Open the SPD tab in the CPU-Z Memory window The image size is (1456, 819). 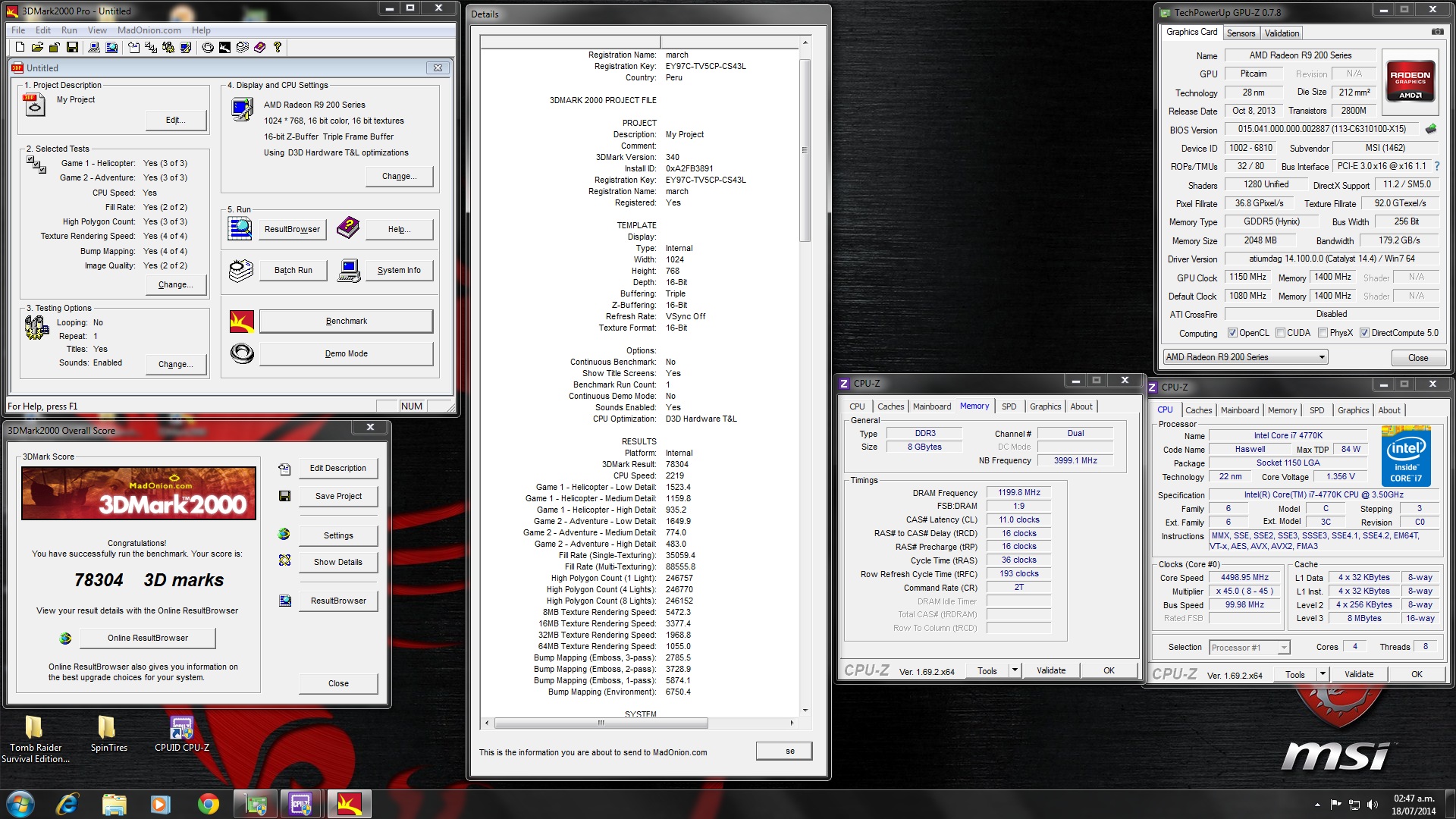coord(1009,406)
